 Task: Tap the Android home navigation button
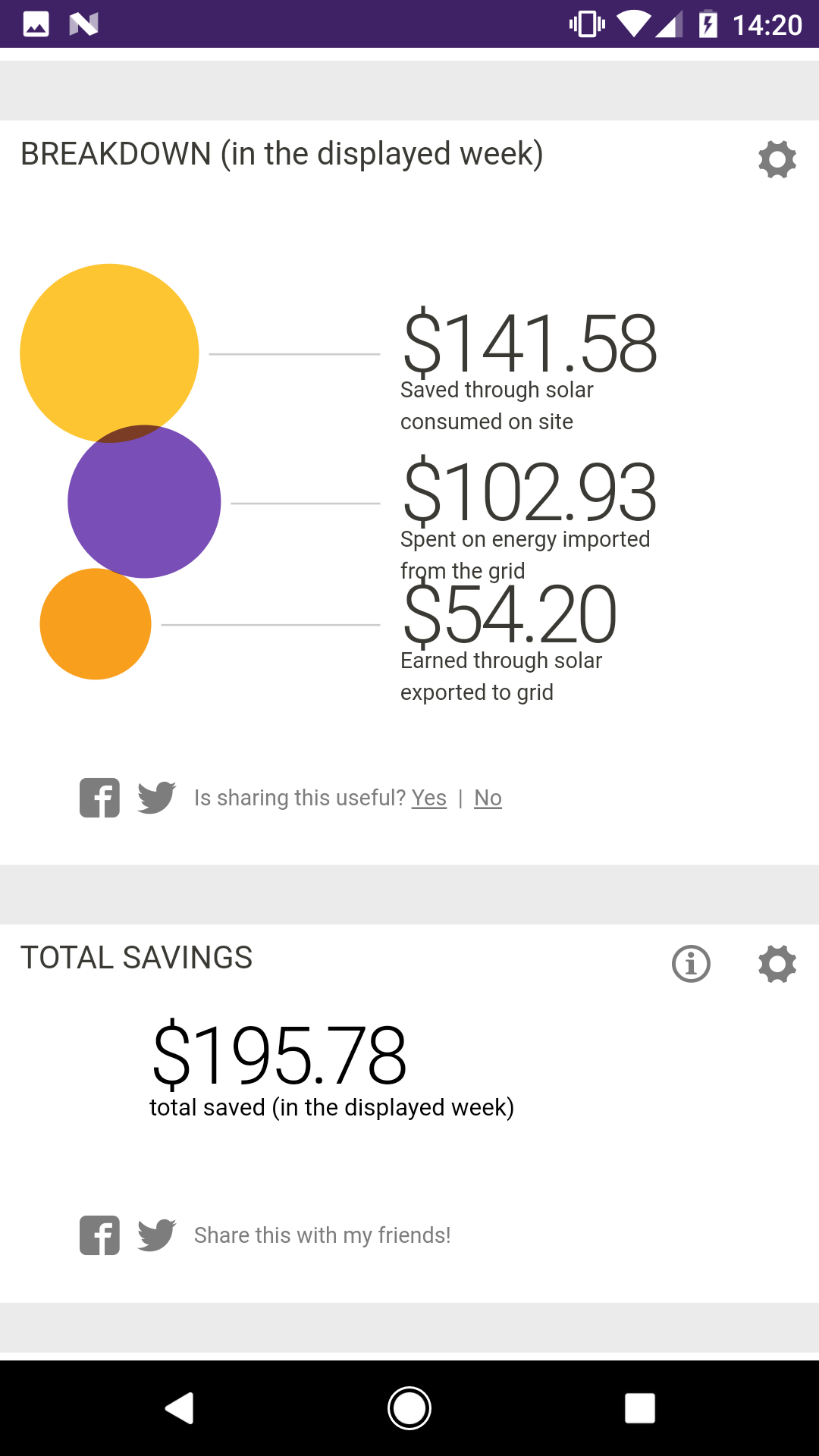click(409, 1408)
